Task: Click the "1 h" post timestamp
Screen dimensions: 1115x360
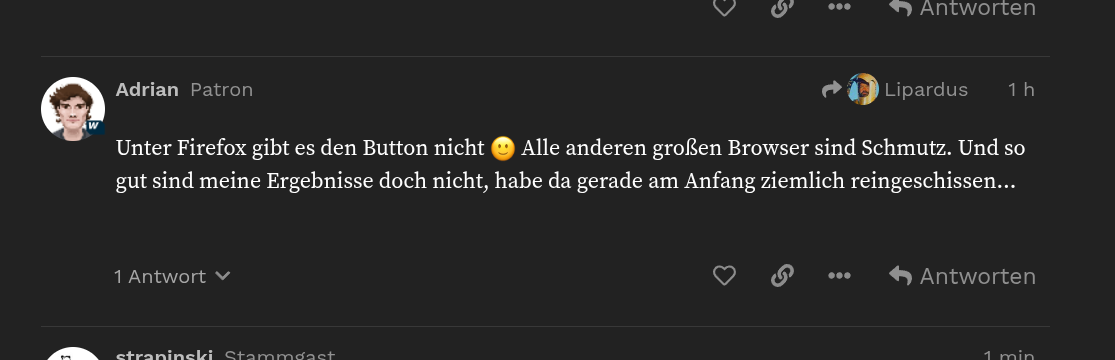Action: coord(1020,90)
